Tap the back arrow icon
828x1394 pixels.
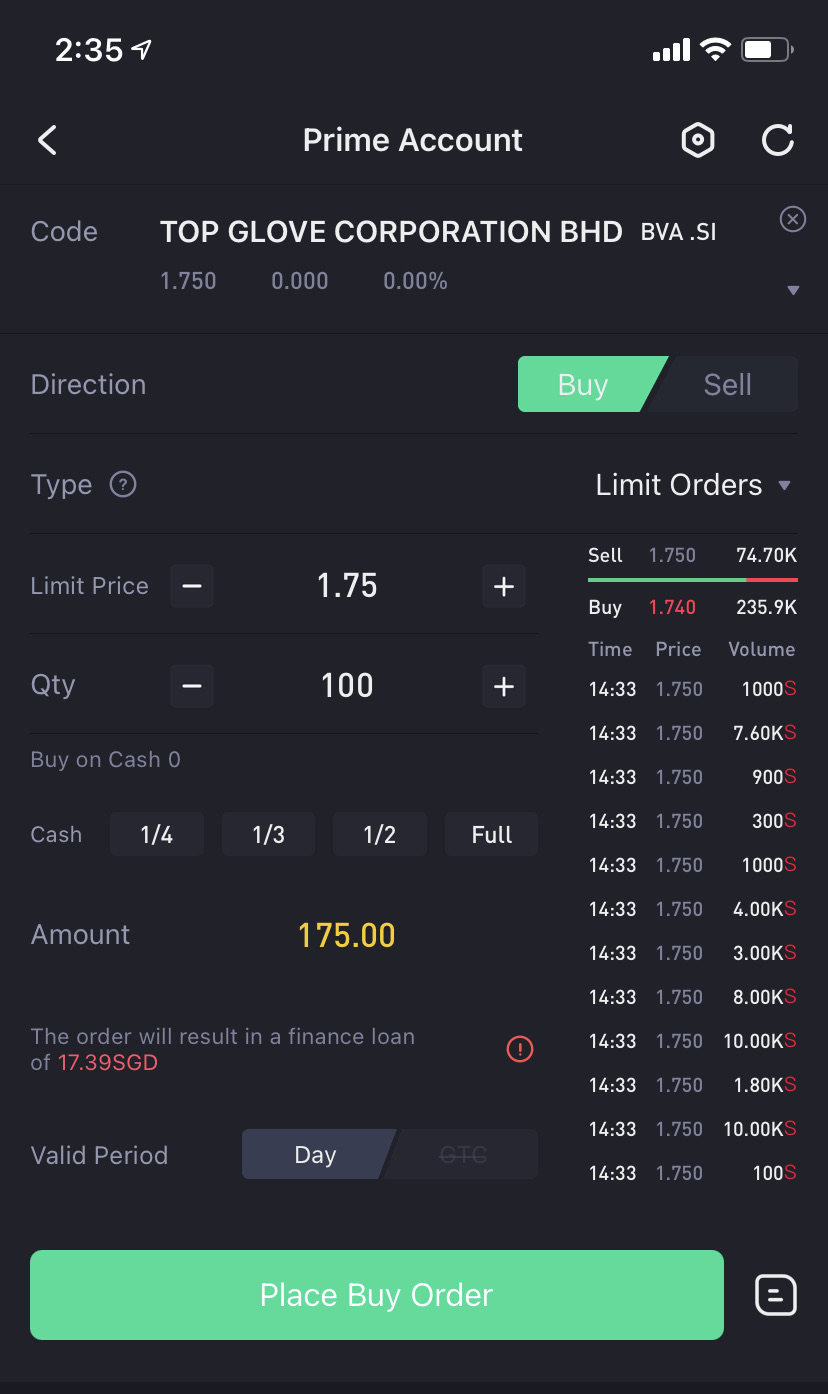click(47, 140)
